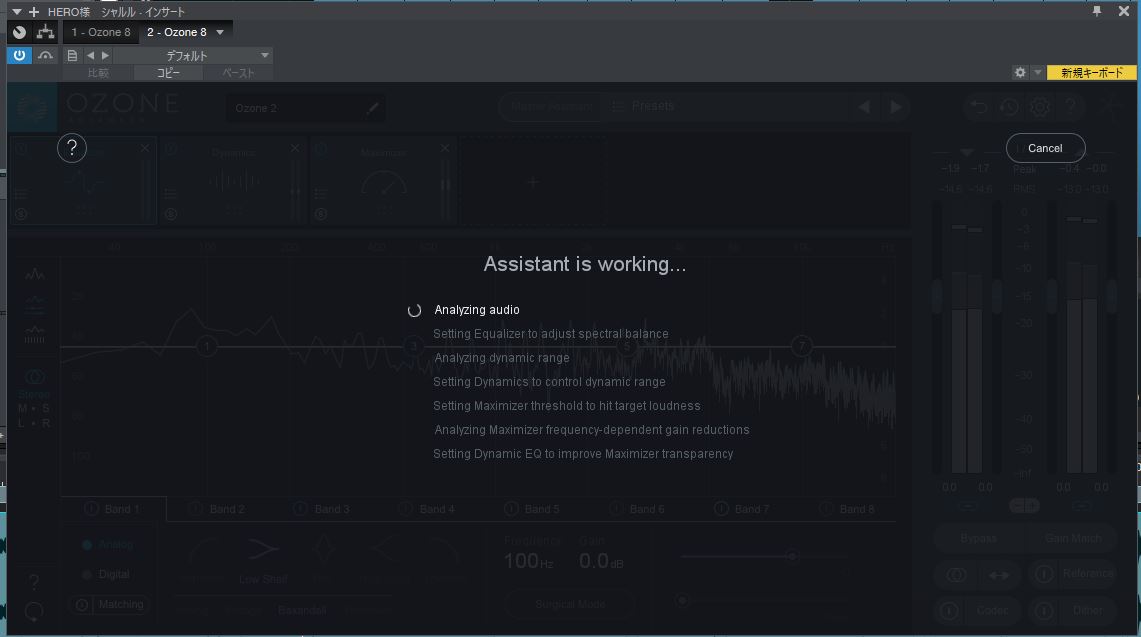Image resolution: width=1141 pixels, height=637 pixels.
Task: Toggle Band 6 power button
Action: [616, 509]
